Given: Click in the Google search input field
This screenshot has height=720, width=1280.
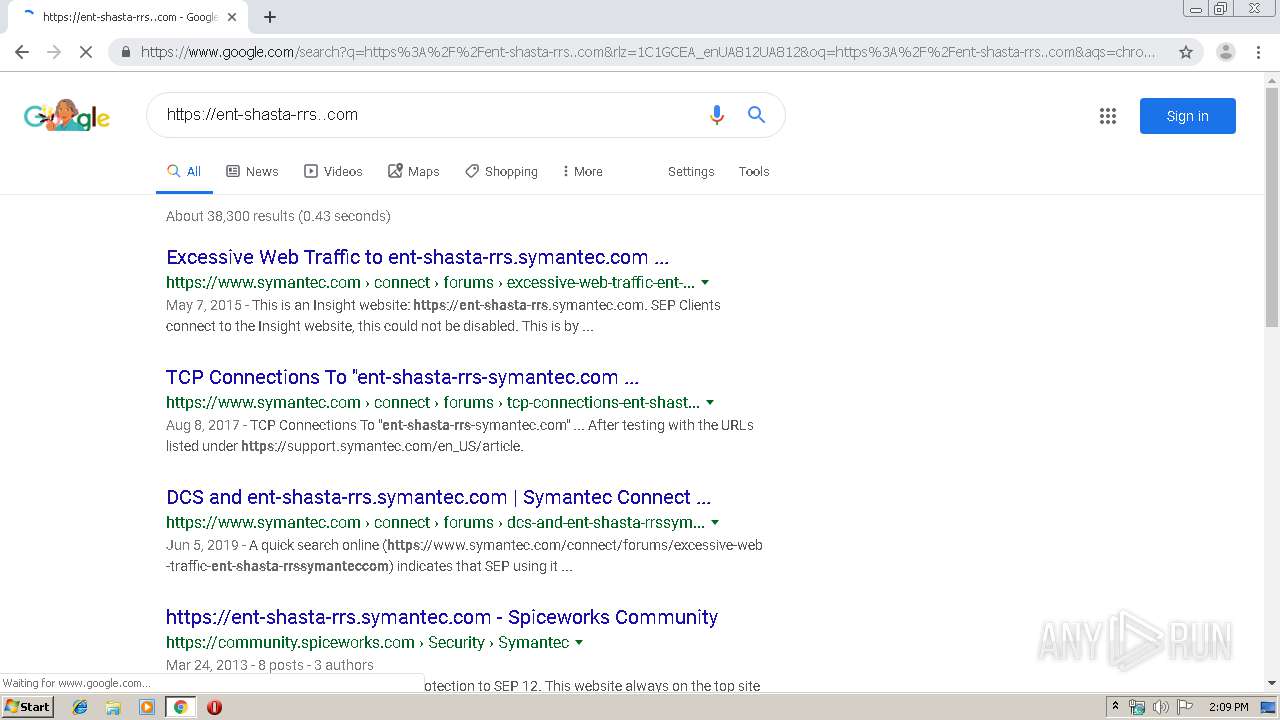Looking at the screenshot, I should click(430, 115).
